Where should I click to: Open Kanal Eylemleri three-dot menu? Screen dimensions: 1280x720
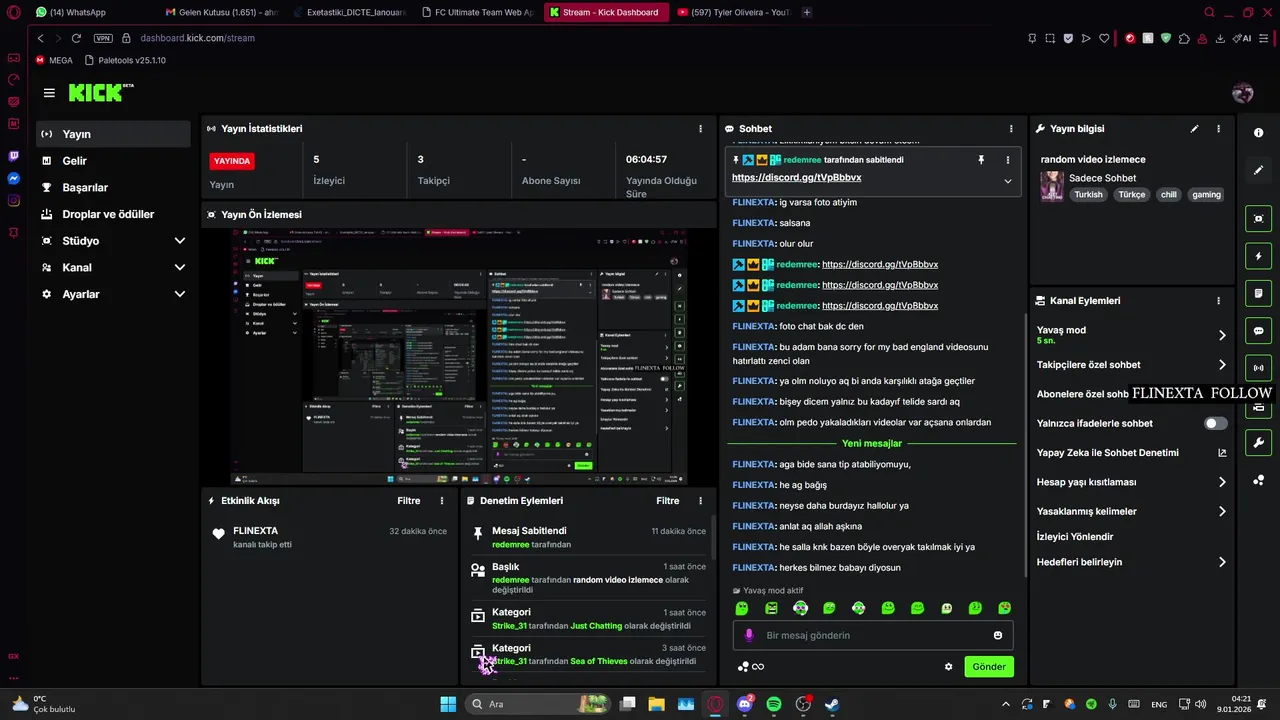1218,301
